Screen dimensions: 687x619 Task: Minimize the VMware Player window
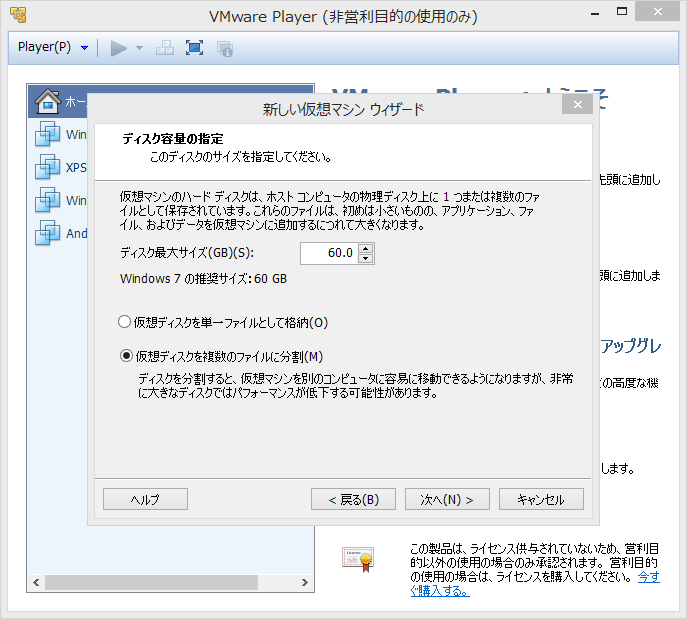pyautogui.click(x=595, y=13)
